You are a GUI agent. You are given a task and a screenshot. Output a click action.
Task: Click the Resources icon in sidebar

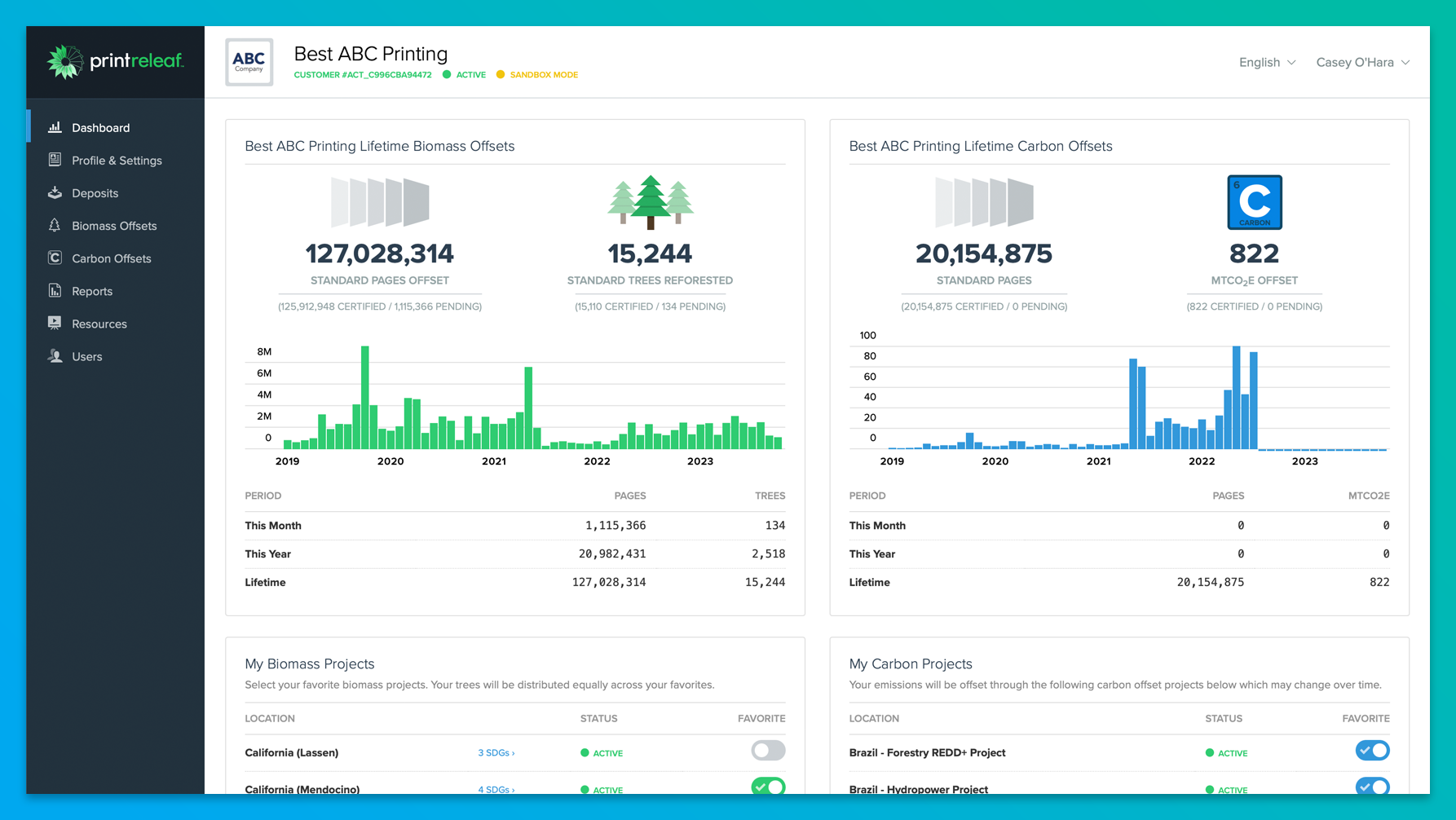coord(55,323)
